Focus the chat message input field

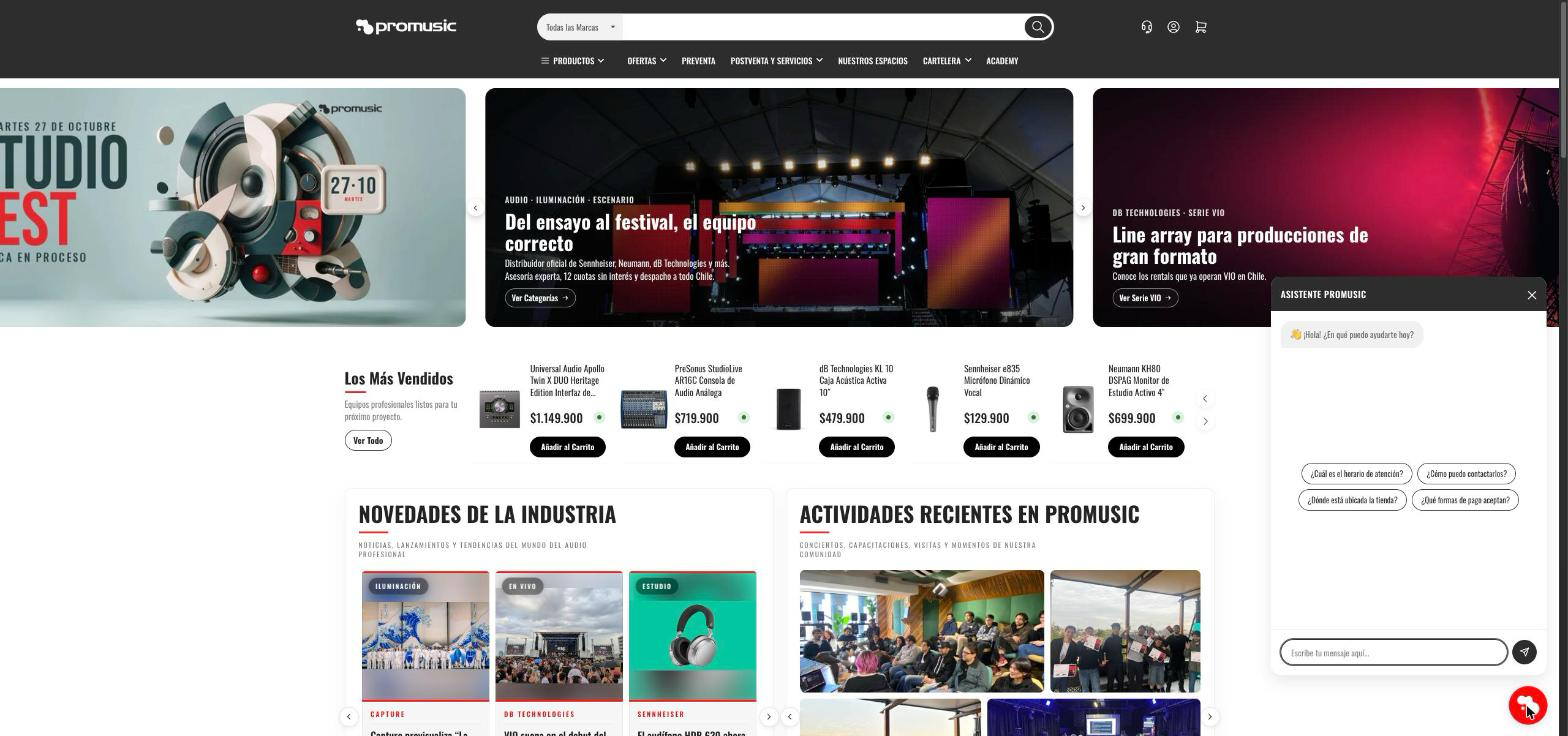pos(1393,652)
